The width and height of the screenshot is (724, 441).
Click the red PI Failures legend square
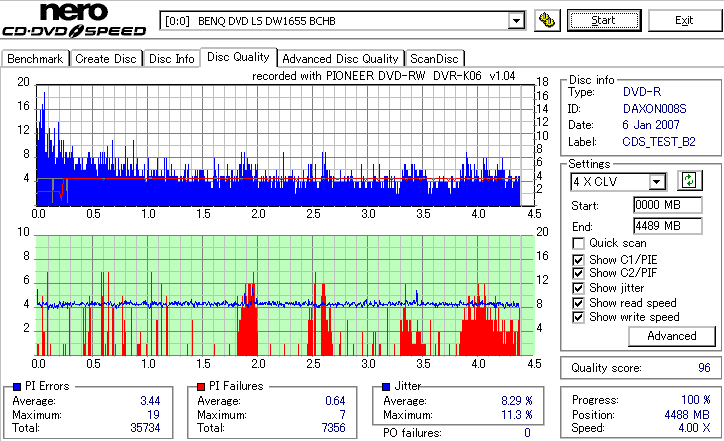click(x=201, y=387)
